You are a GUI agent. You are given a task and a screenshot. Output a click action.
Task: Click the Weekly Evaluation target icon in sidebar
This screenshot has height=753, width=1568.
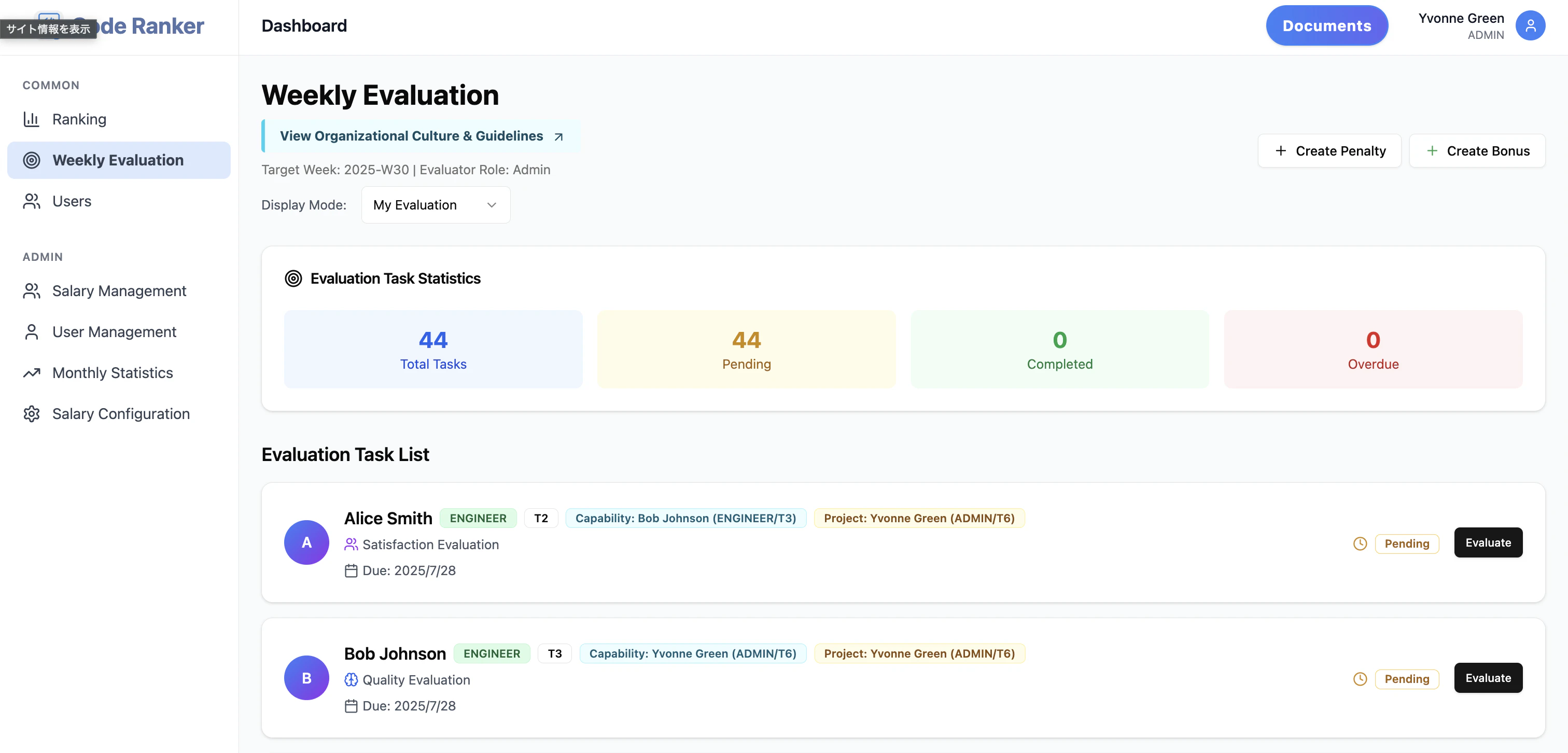click(31, 160)
